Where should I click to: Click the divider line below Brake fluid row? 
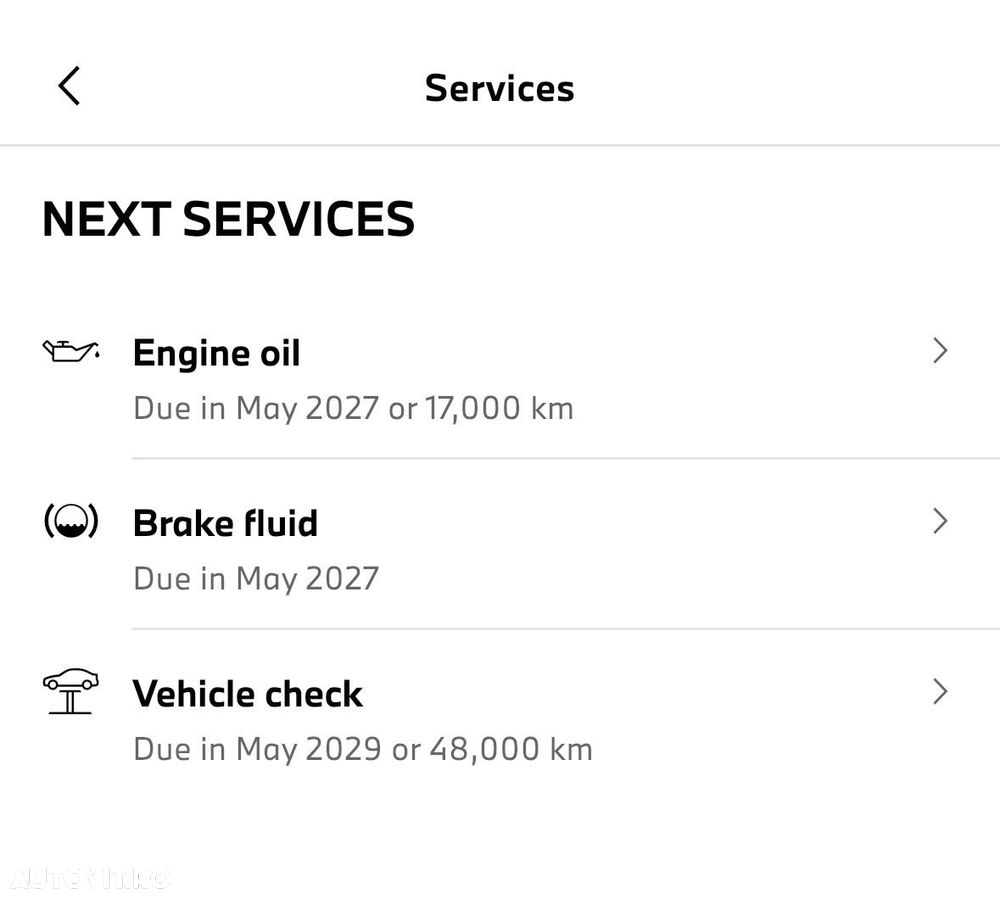point(565,629)
